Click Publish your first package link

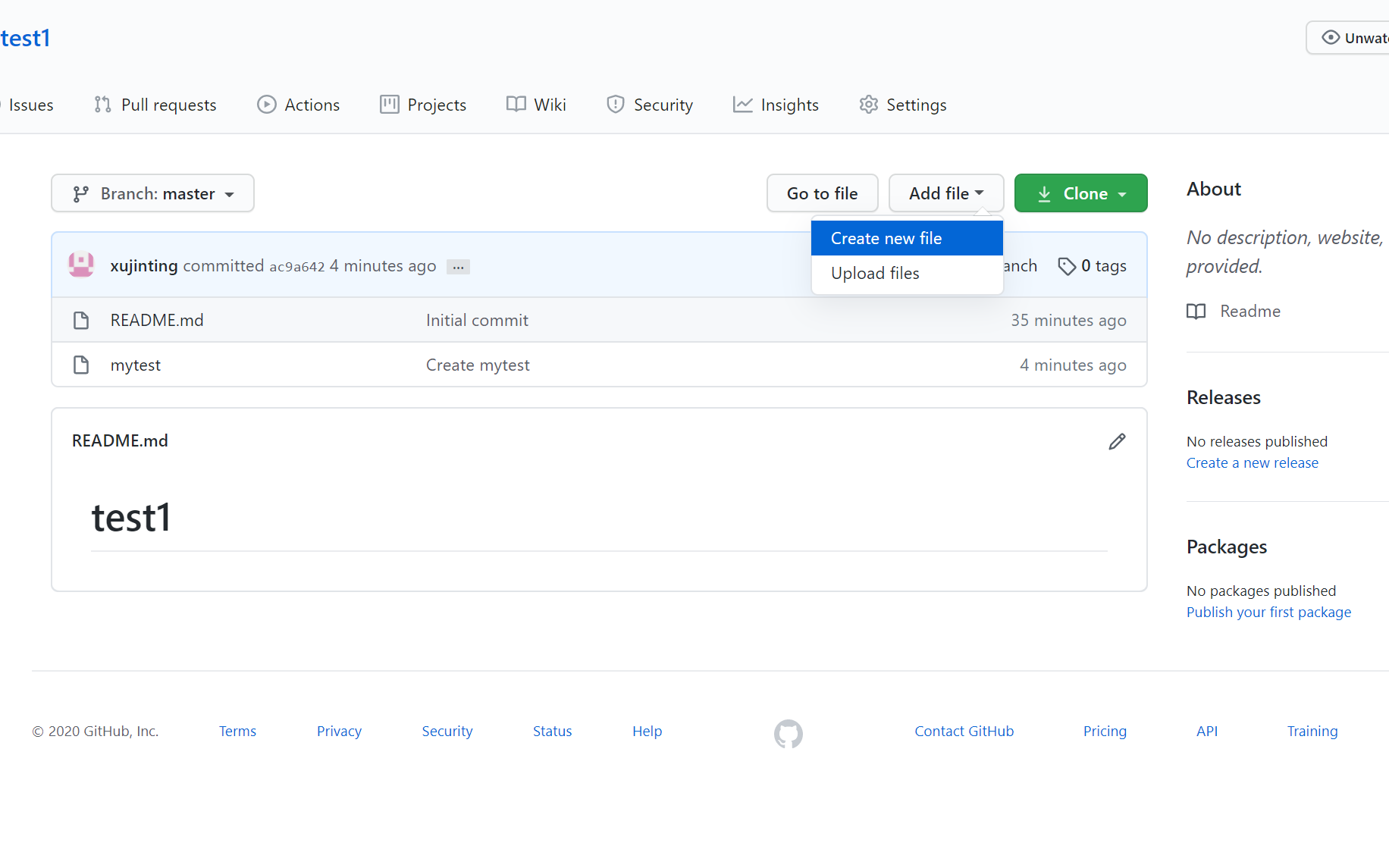[x=1269, y=612]
